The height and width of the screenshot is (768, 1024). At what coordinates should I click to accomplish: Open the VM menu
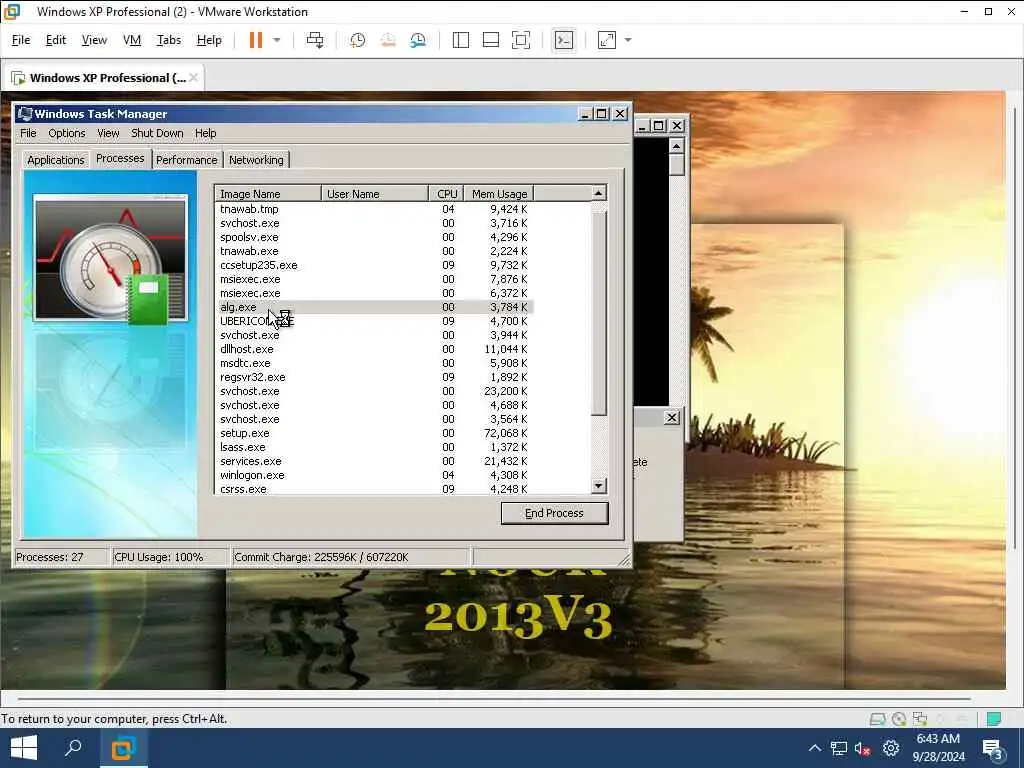click(132, 40)
